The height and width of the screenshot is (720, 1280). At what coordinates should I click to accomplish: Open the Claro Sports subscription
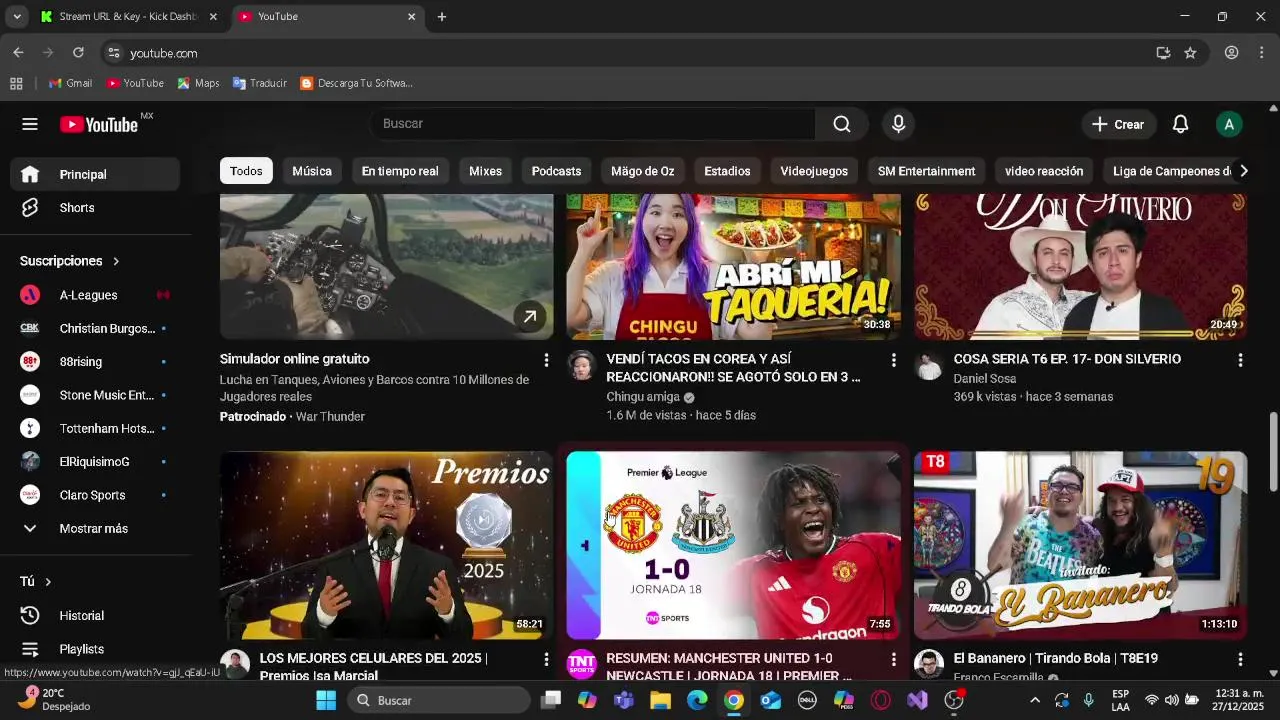(95, 495)
